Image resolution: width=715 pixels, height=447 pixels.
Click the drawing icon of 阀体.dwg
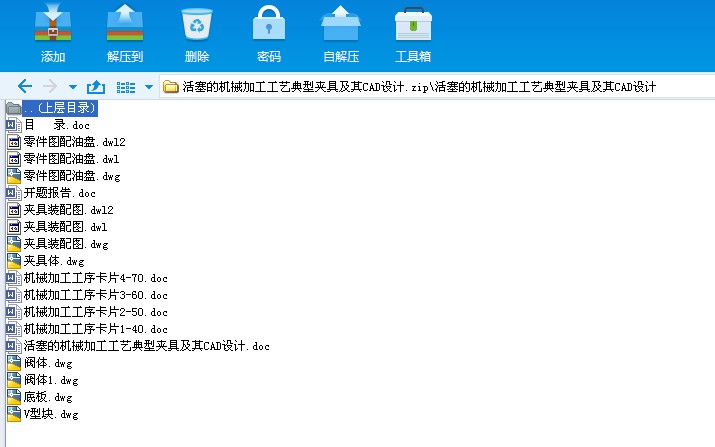click(14, 363)
